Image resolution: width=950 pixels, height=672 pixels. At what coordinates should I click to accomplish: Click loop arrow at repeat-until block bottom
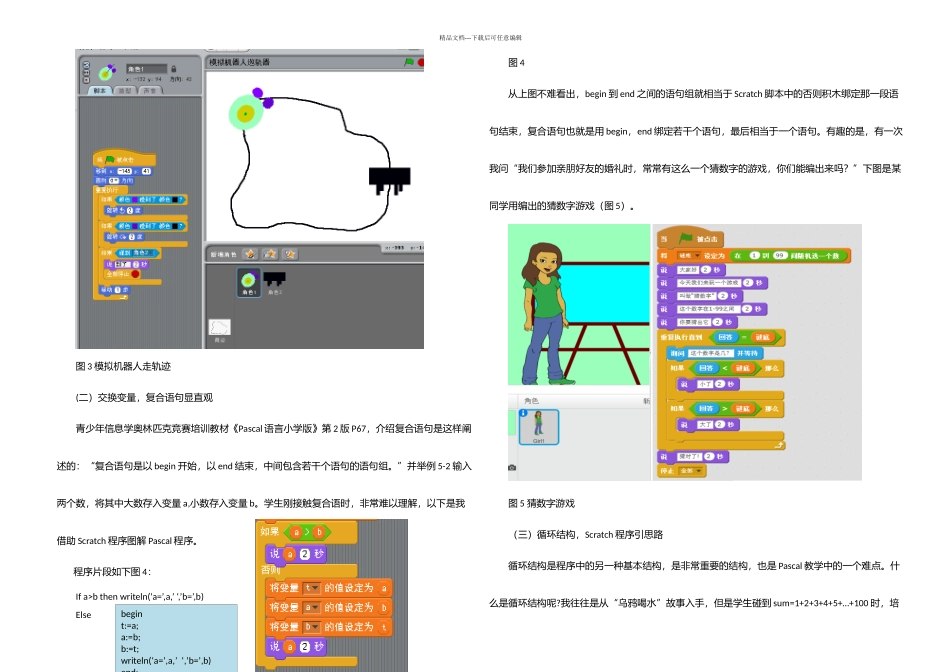coord(779,445)
